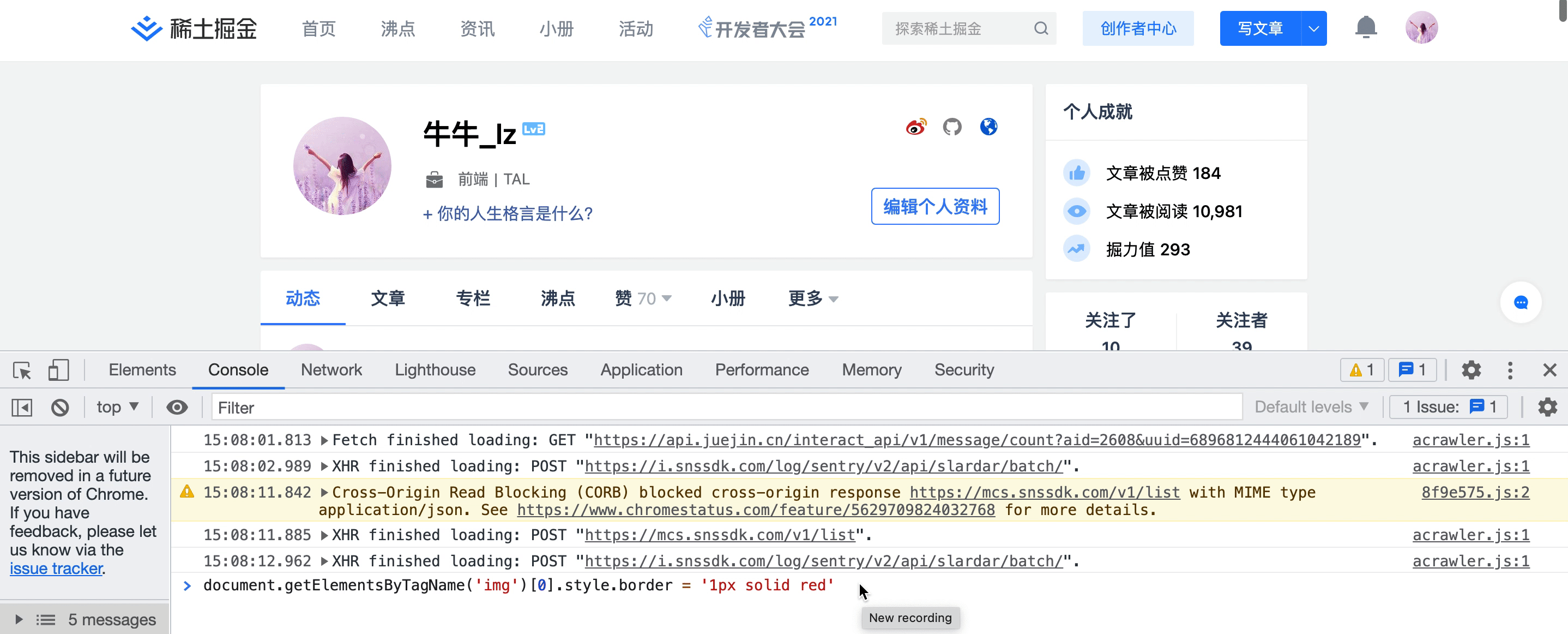Click the Weibo icon on profile card
1568x634 pixels.
(x=915, y=127)
